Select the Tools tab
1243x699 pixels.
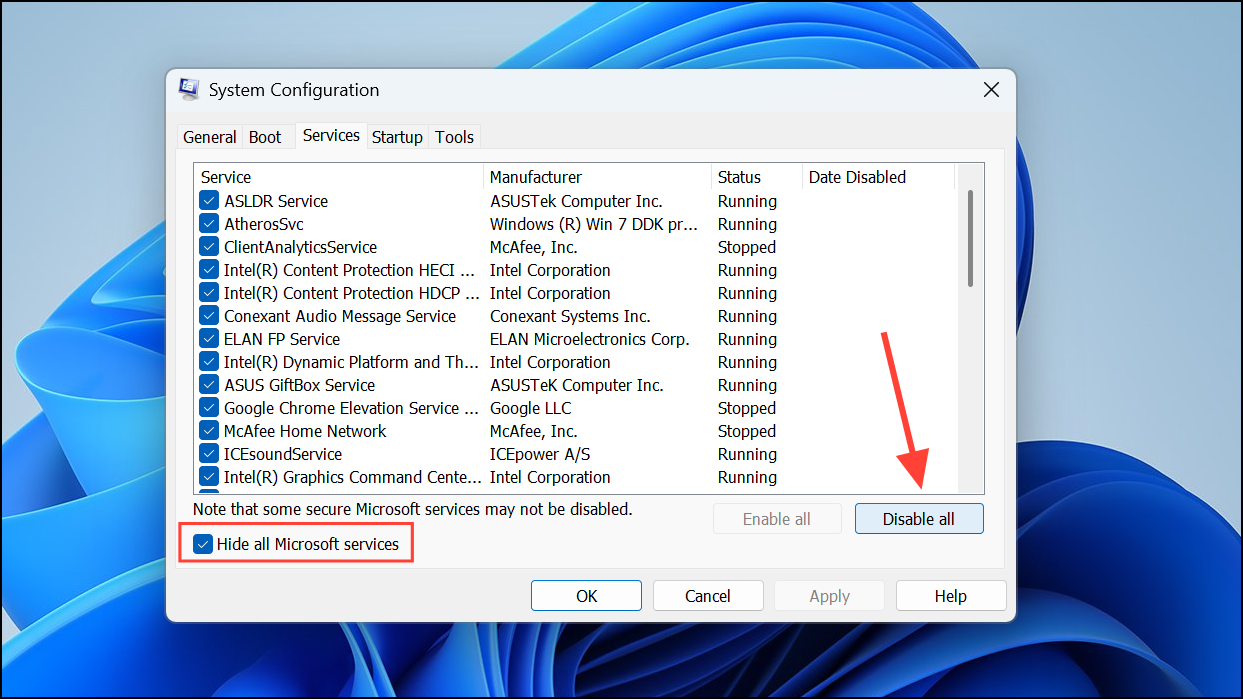coord(454,136)
